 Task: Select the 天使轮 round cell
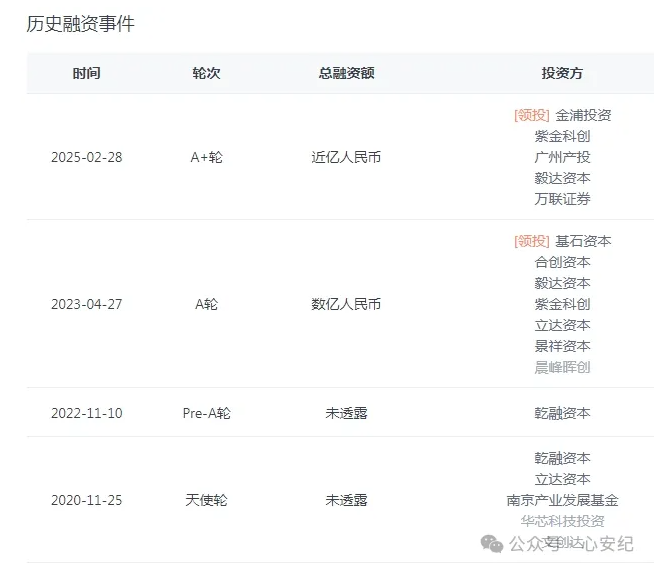tap(206, 500)
